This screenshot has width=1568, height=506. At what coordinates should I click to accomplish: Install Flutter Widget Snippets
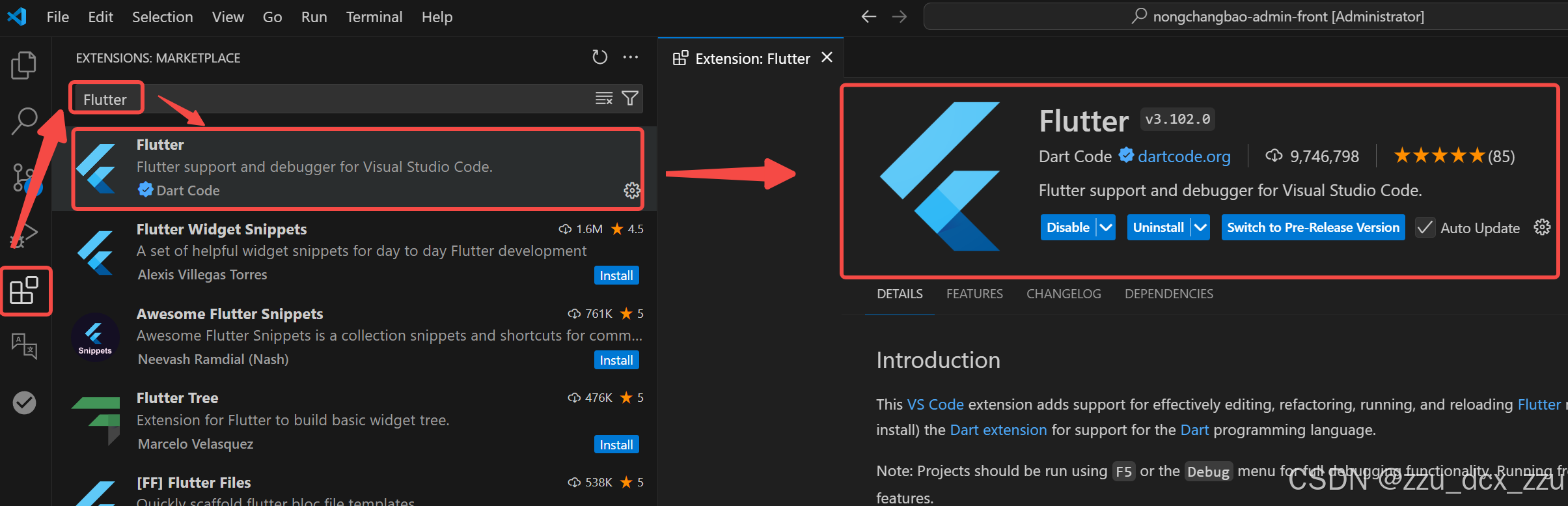[x=616, y=275]
